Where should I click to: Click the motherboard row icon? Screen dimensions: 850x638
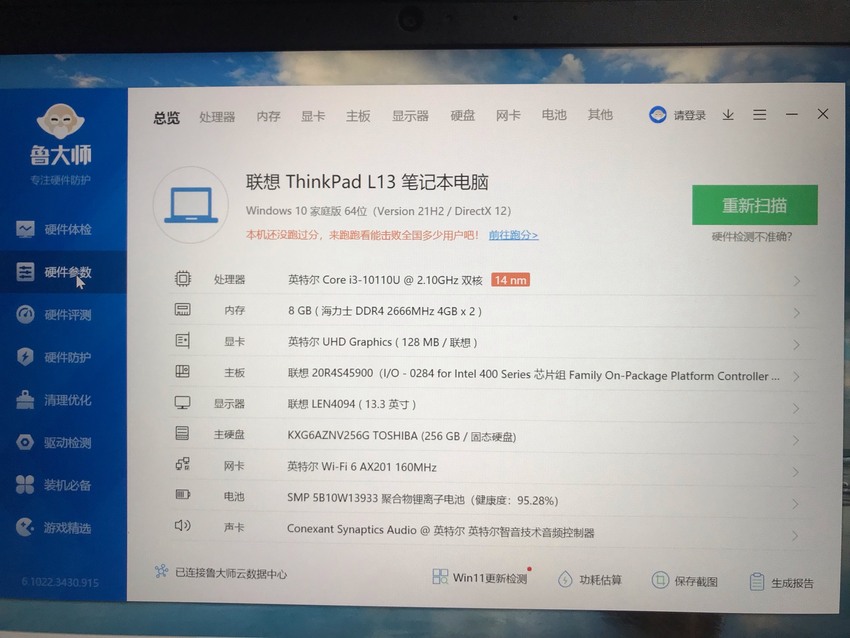[183, 372]
